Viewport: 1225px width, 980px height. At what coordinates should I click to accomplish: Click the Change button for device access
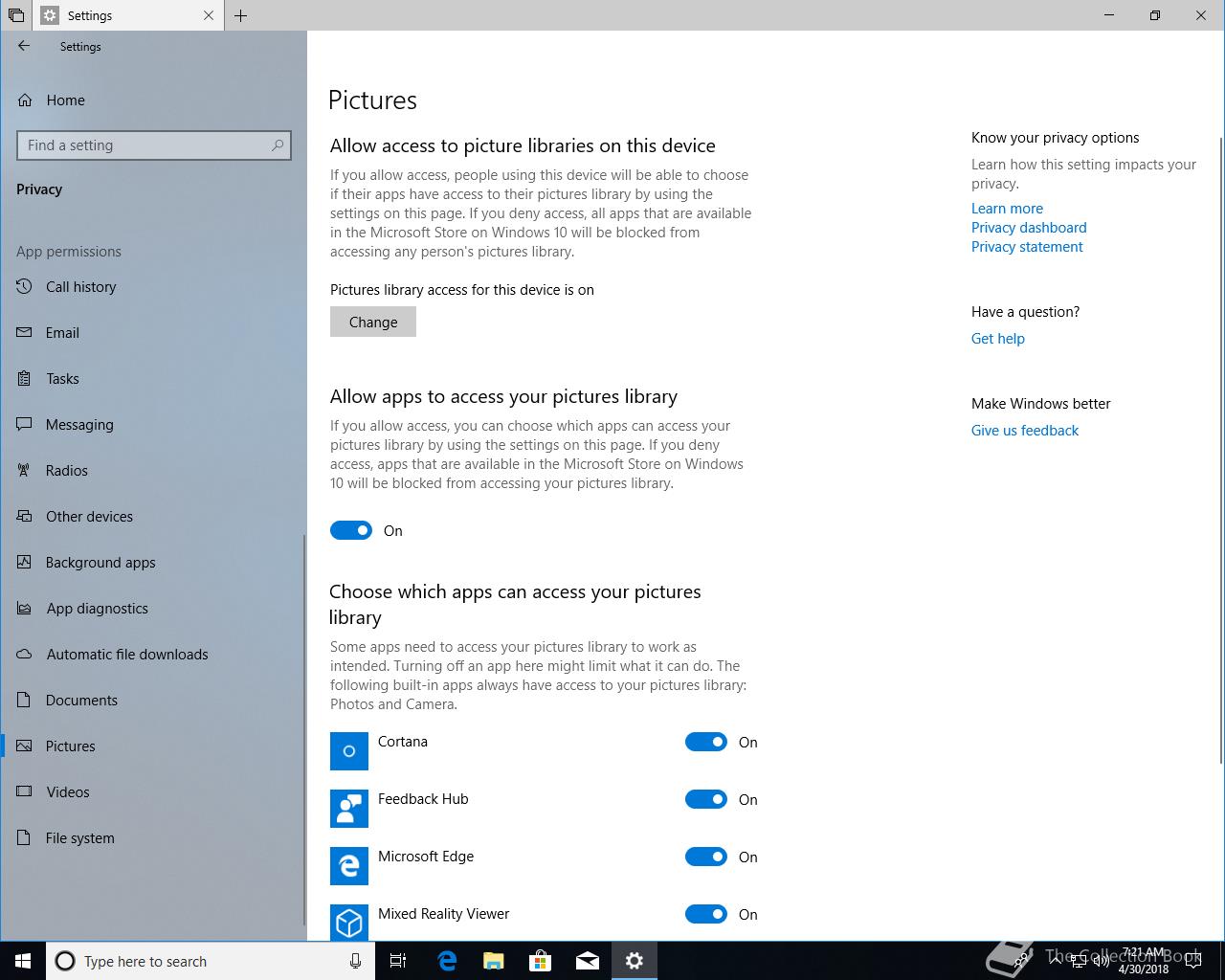tap(373, 322)
